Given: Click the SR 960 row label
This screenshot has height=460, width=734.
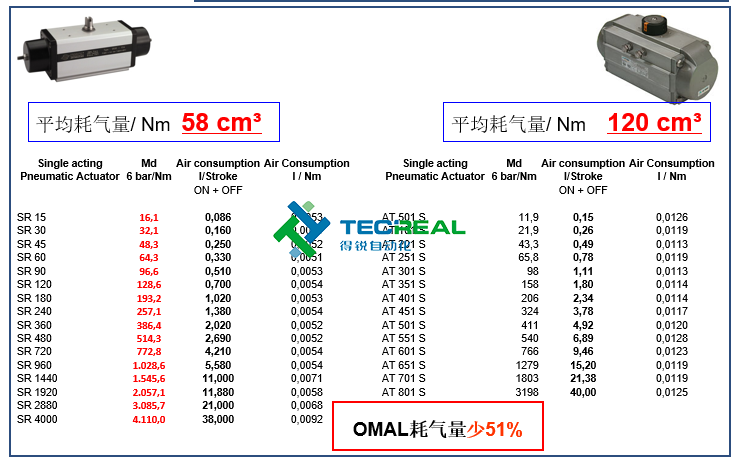Looking at the screenshot, I should 35,365.
